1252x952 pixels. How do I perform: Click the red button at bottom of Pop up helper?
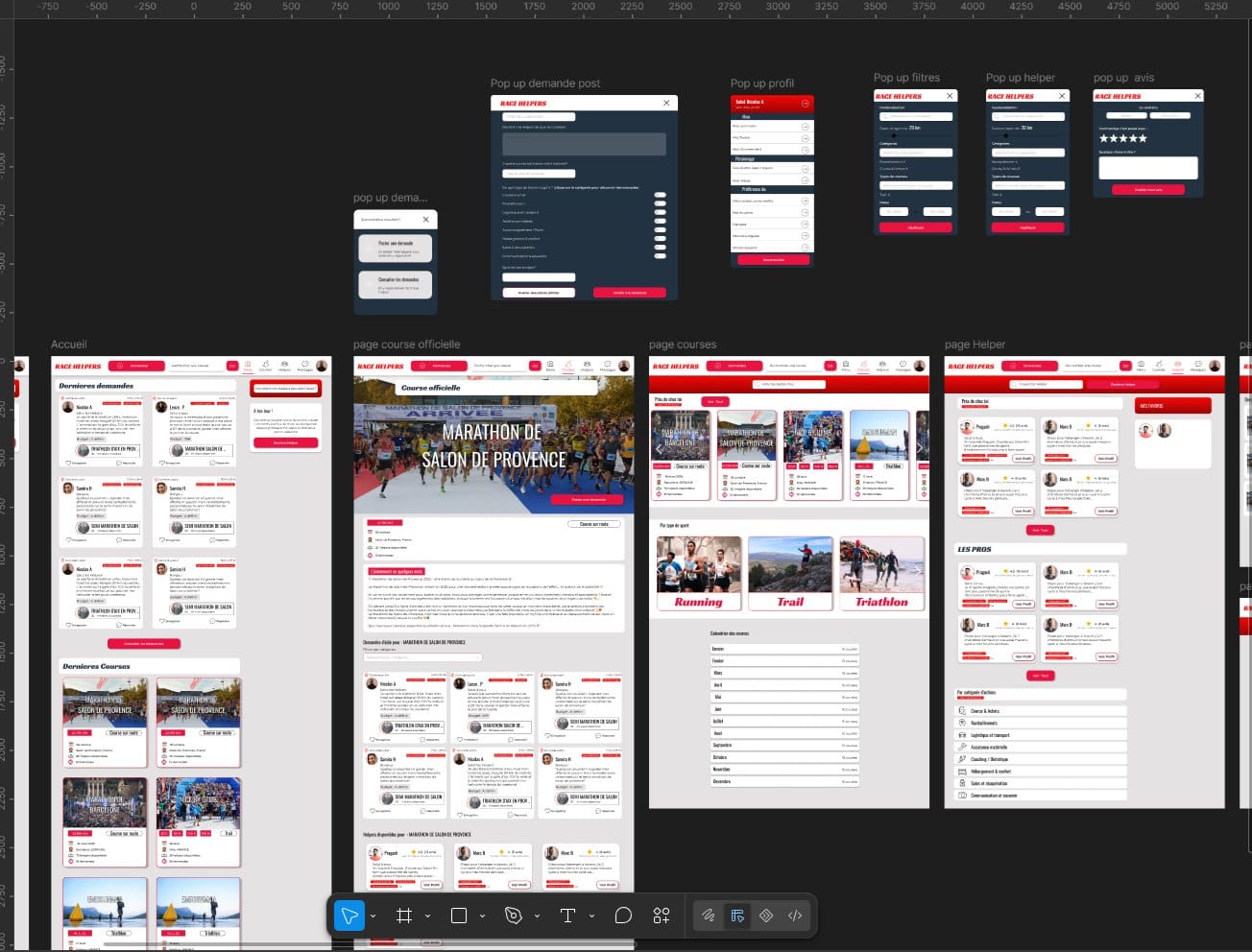pyautogui.click(x=1028, y=227)
